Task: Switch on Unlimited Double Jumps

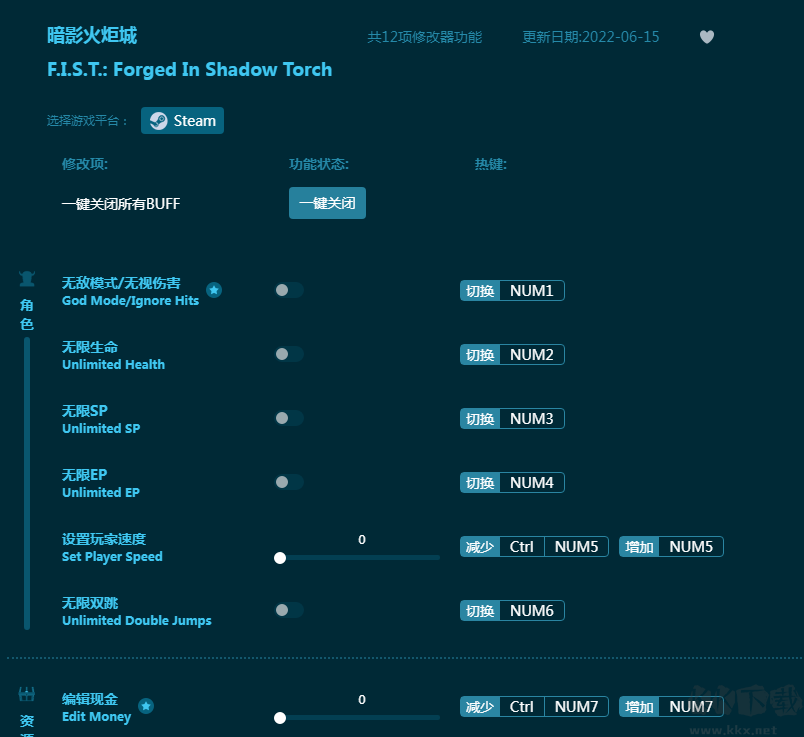Action: click(x=288, y=610)
